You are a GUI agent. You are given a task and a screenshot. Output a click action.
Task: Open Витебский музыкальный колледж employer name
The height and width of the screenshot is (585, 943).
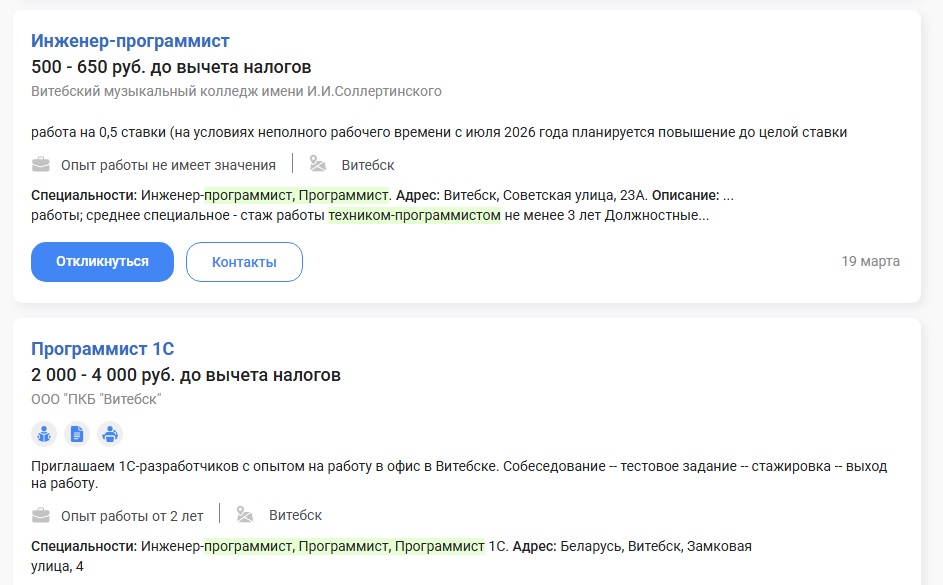point(236,92)
